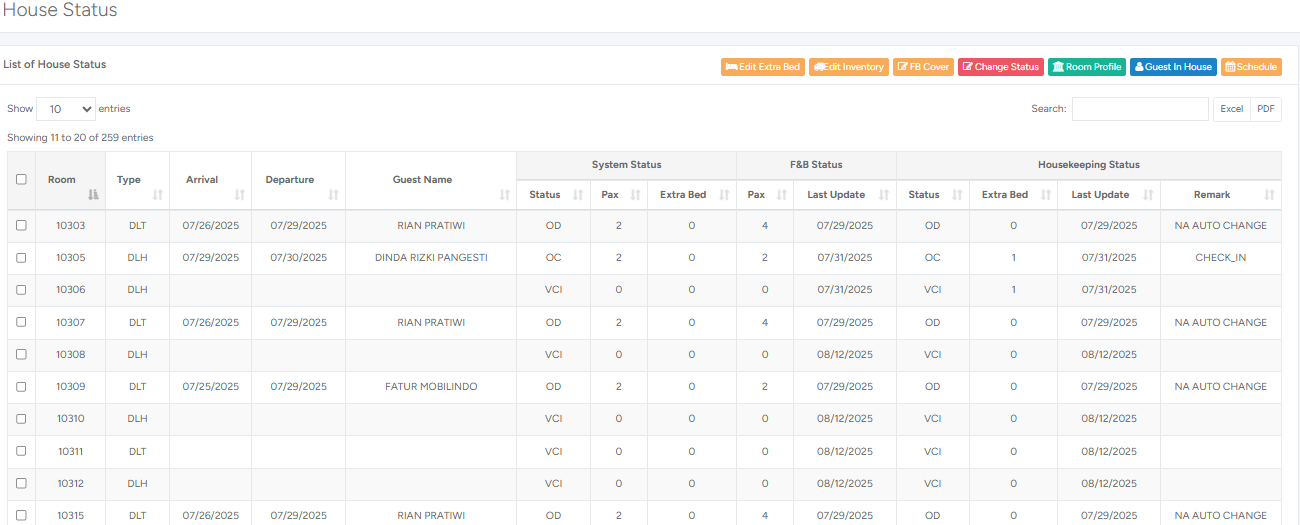Sort F&B Last Update column icon
1300x525 pixels.
coord(884,195)
